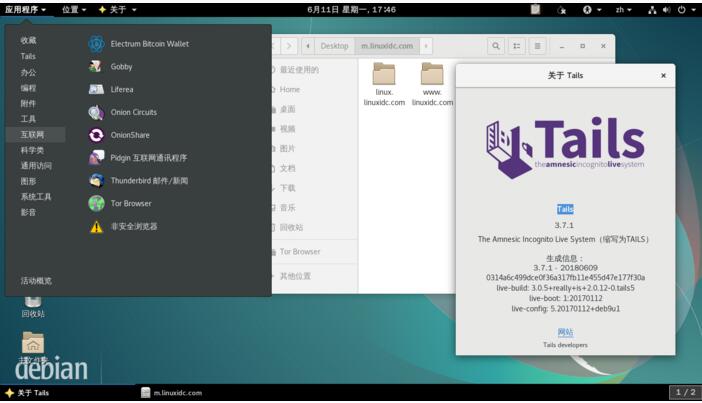Launch Thunderbird mail client
Viewport: 702px width, 403px height.
(x=138, y=181)
